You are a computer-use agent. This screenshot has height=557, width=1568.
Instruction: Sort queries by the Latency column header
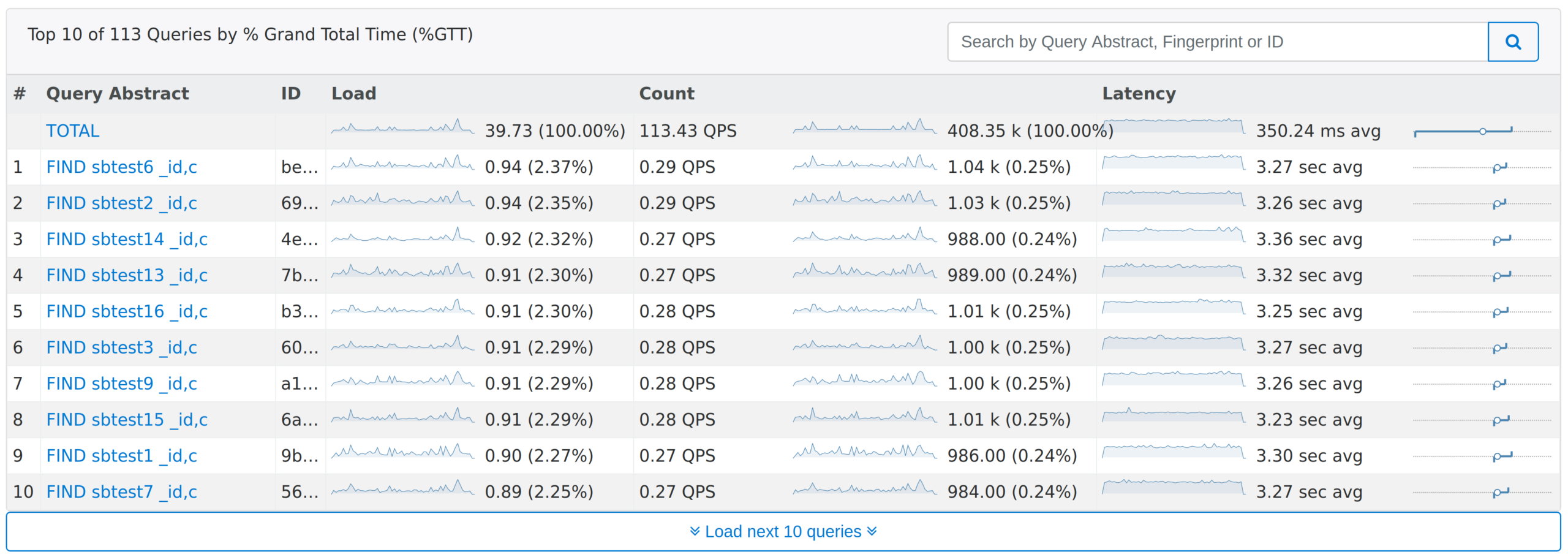click(1139, 93)
